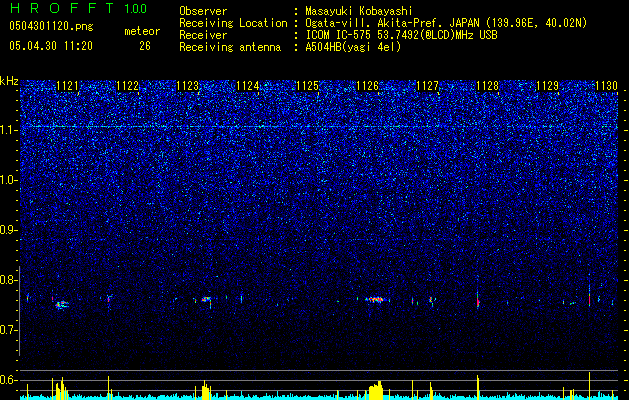Click the meteor echo cluster below 1121
Image resolution: width=629 pixels, height=400 pixels.
click(62, 305)
